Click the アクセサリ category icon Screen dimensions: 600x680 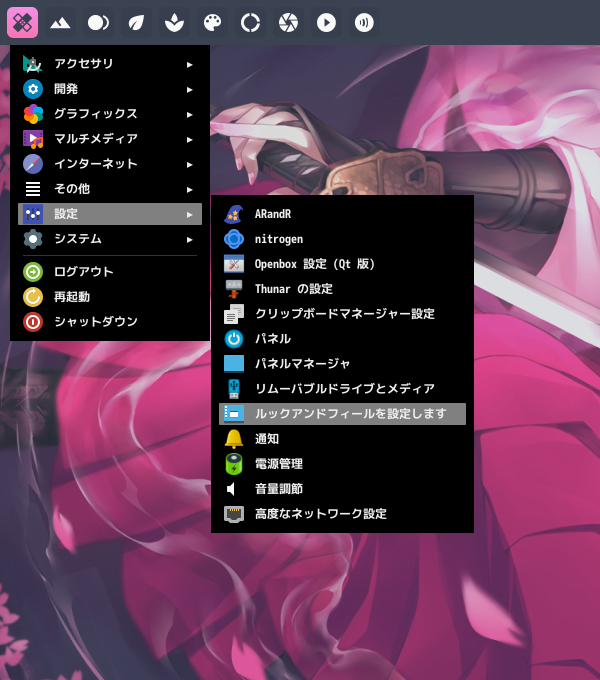click(33, 64)
